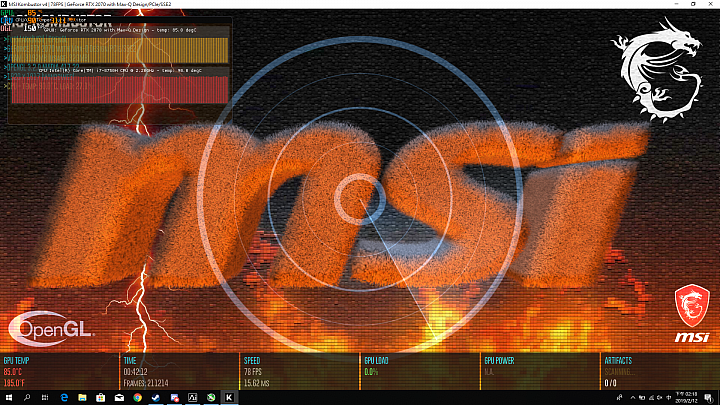Switch to the graph monitor app on the taskbar
The image size is (720, 405).
pyautogui.click(x=192, y=398)
